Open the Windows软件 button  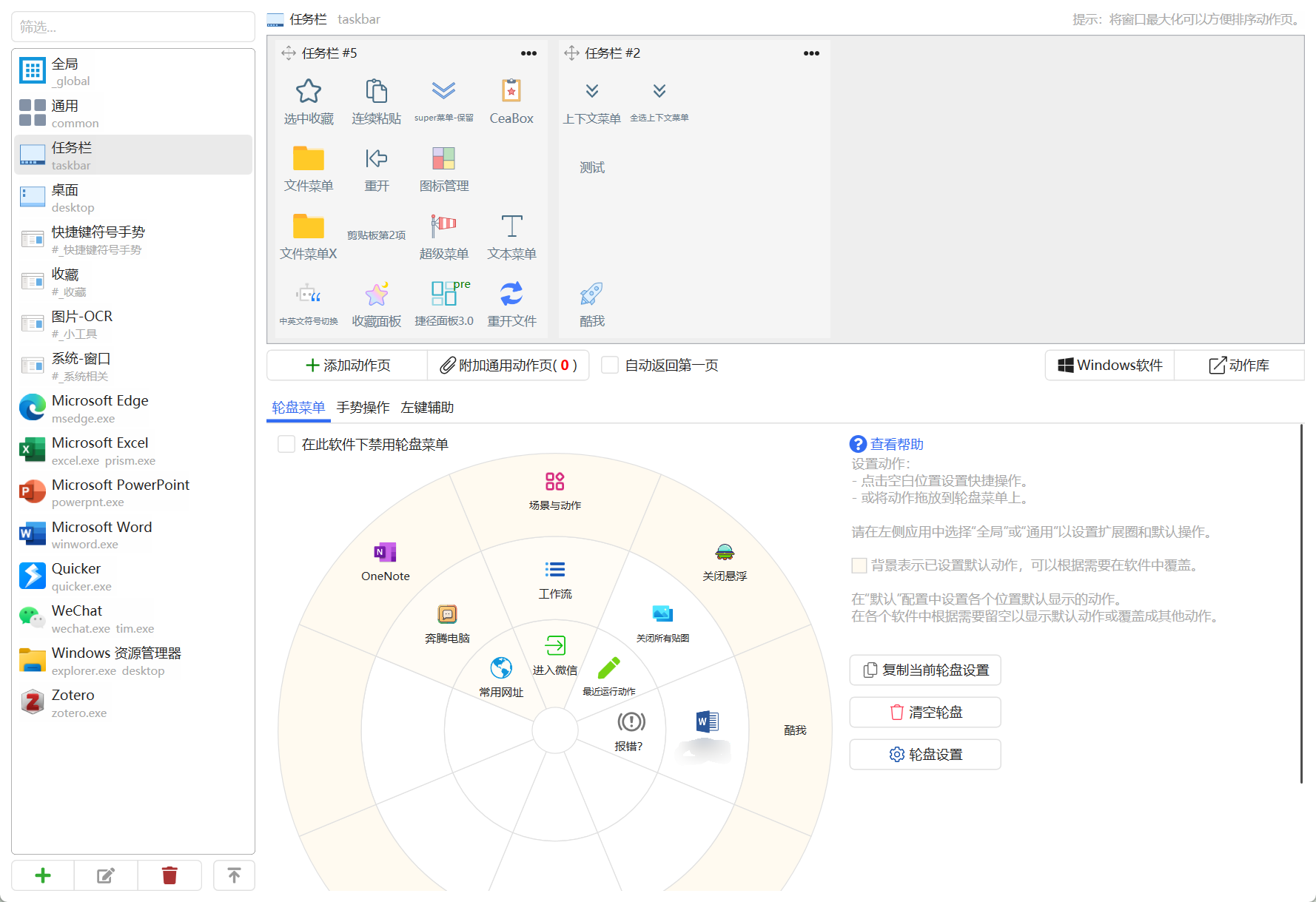coord(1109,366)
